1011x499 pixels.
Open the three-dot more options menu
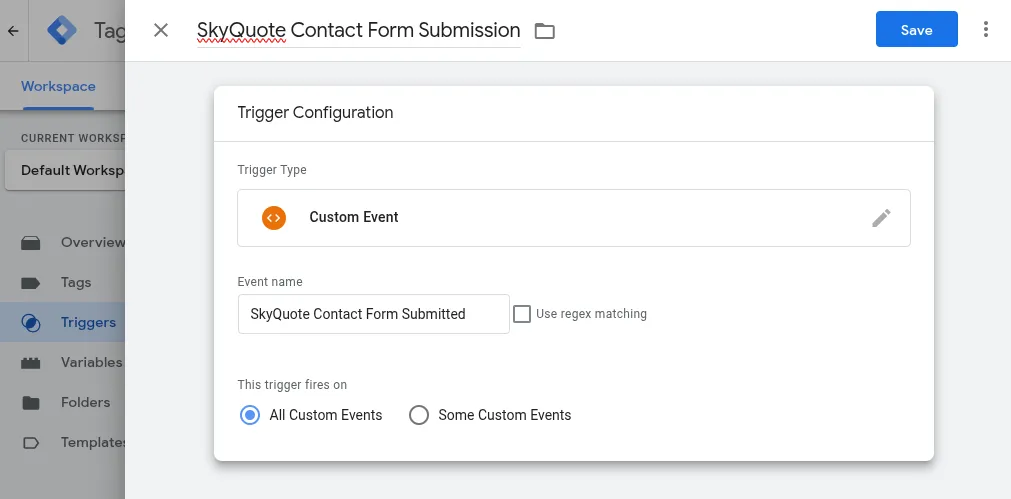coord(985,29)
